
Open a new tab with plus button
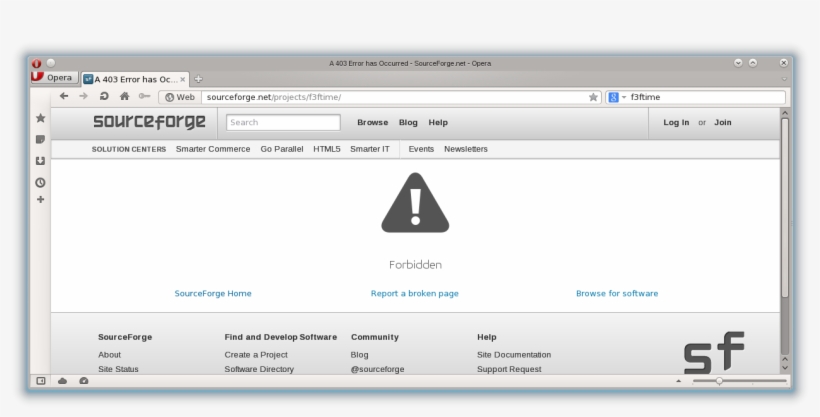(198, 79)
